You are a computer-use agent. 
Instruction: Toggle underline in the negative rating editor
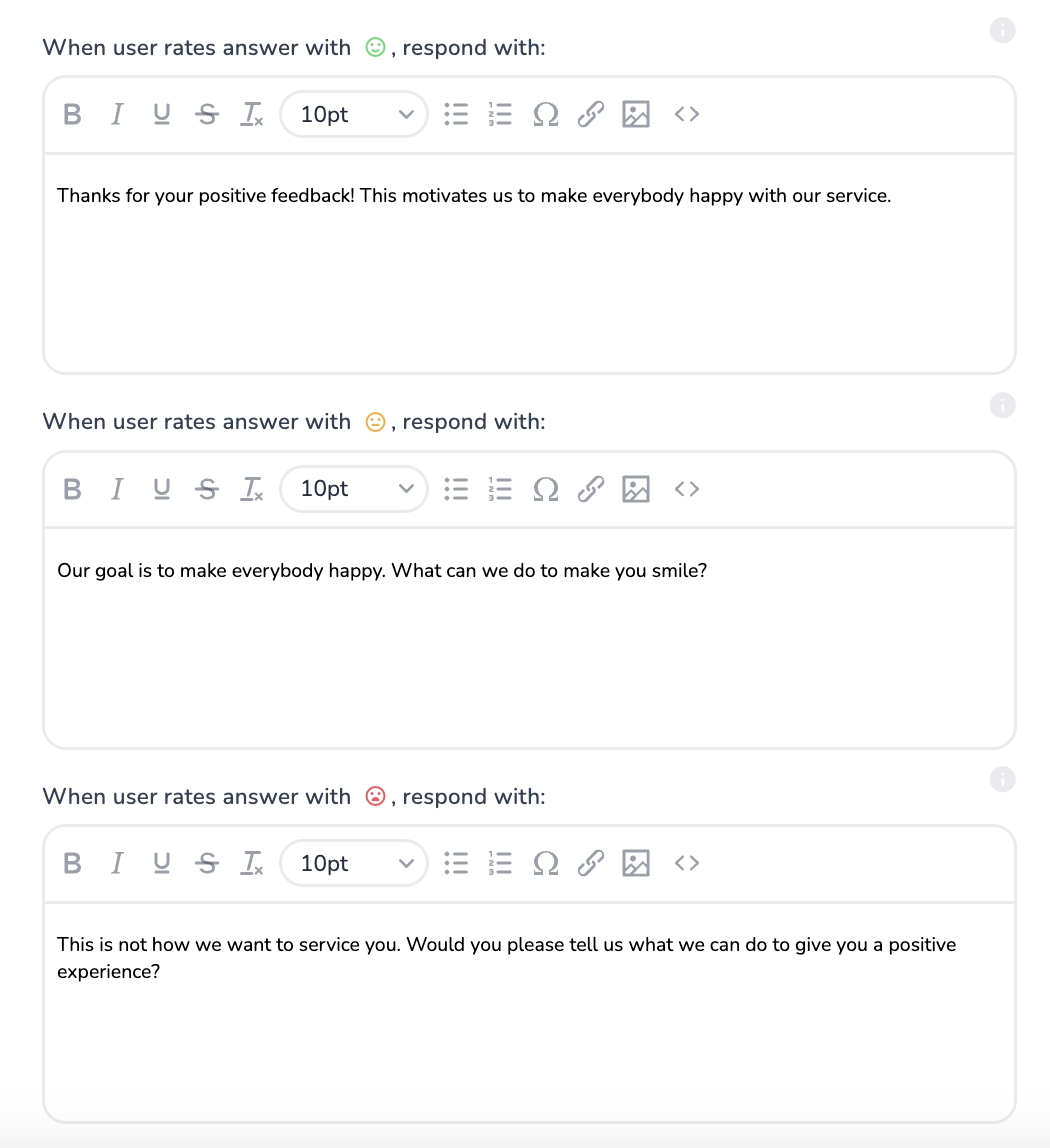point(161,863)
